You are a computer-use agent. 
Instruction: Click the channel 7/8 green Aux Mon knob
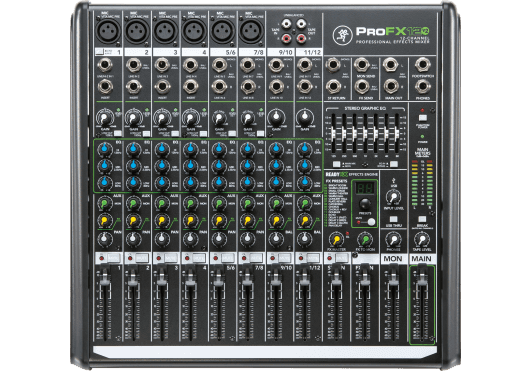click(247, 204)
